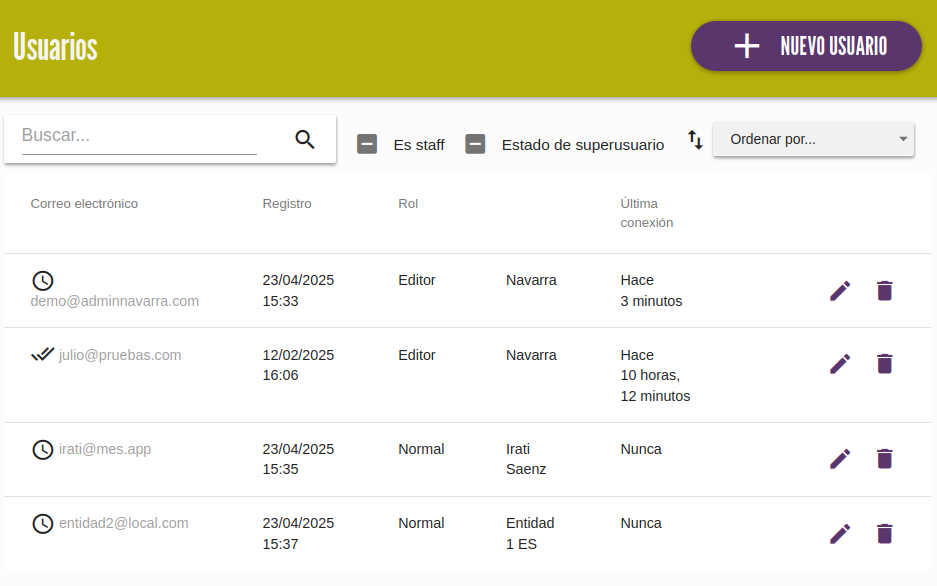Viewport: 937px width, 586px height.
Task: Click clock status icon for demo@adminnavarra.com
Action: pos(42,280)
